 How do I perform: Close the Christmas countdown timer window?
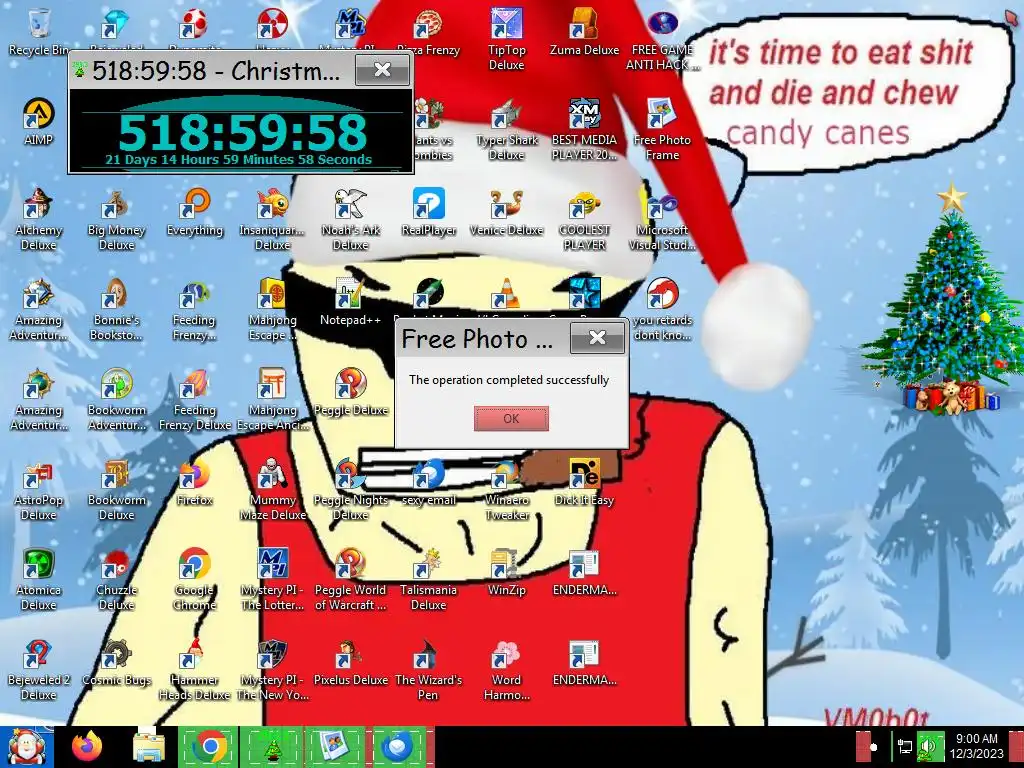(x=383, y=69)
